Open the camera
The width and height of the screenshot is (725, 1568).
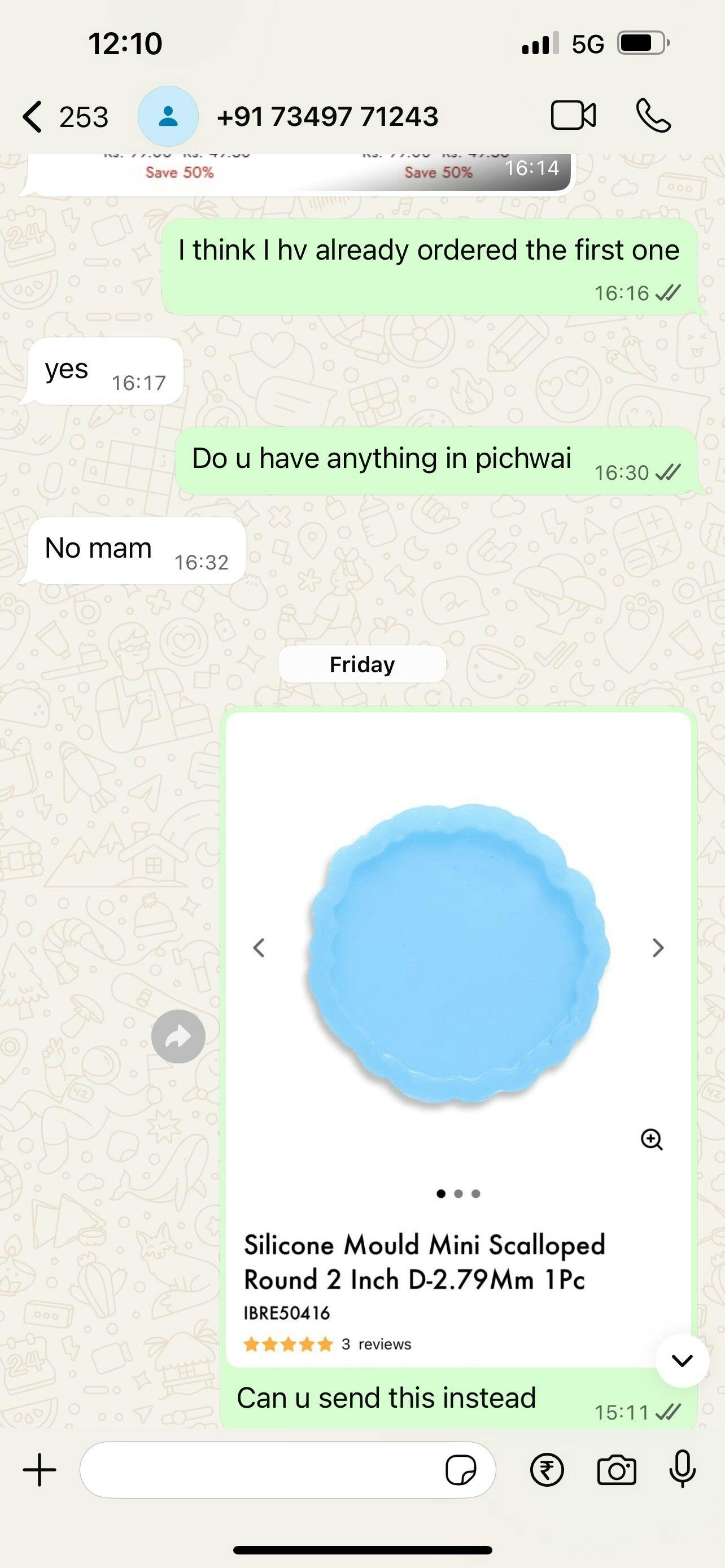[x=616, y=1470]
